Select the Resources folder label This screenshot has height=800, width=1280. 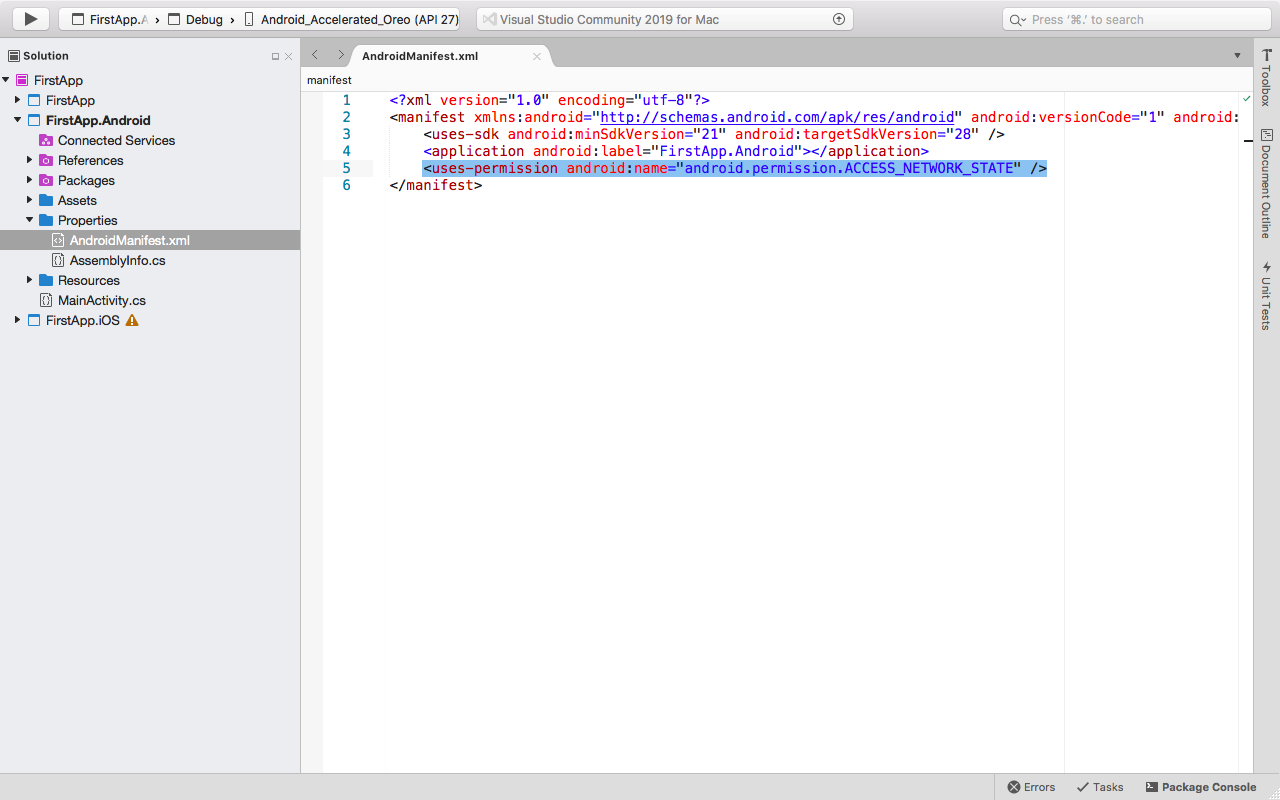click(88, 280)
